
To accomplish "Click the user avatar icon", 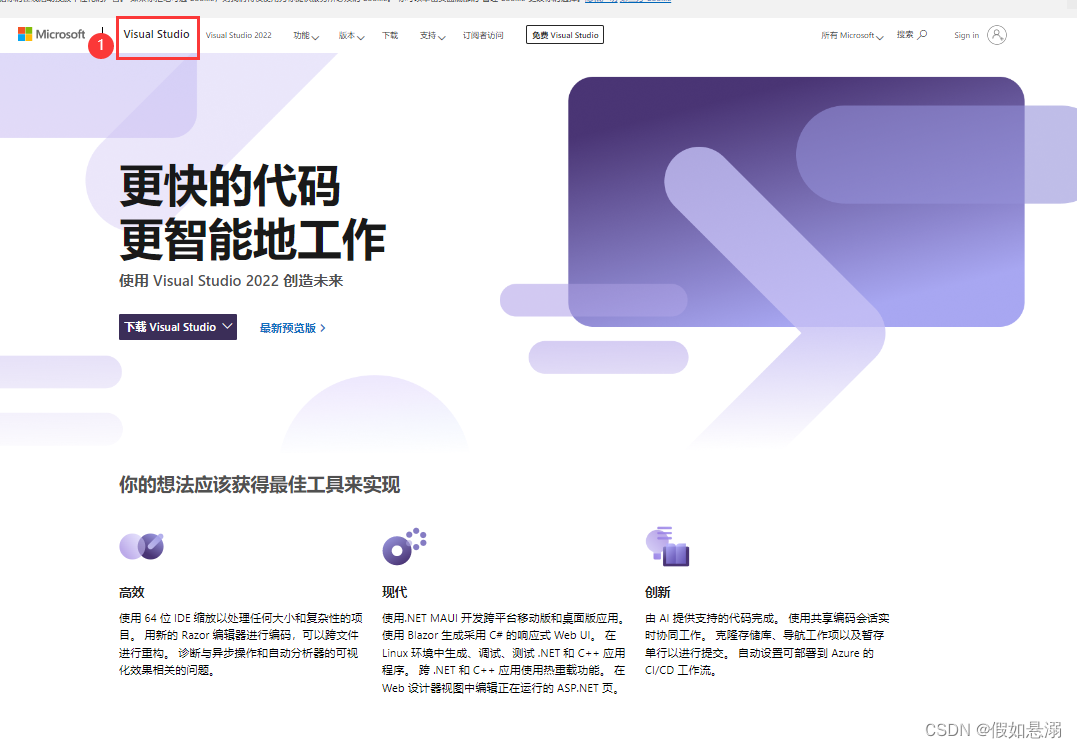I will pos(997,35).
